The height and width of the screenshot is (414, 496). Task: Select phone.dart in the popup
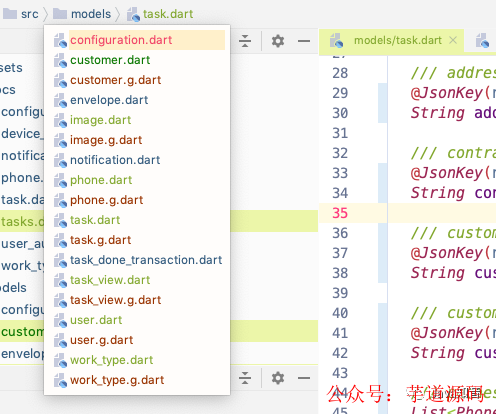(x=101, y=180)
